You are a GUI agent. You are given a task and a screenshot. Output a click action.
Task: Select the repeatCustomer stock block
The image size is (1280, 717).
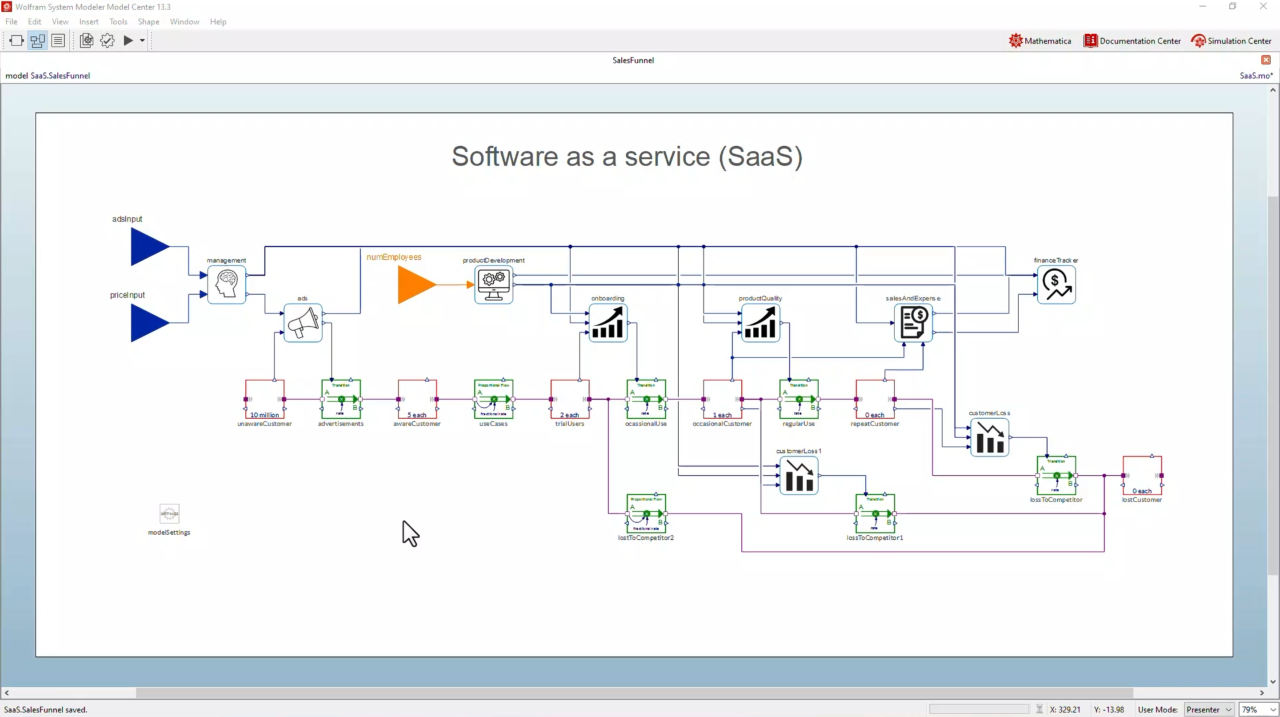(875, 399)
